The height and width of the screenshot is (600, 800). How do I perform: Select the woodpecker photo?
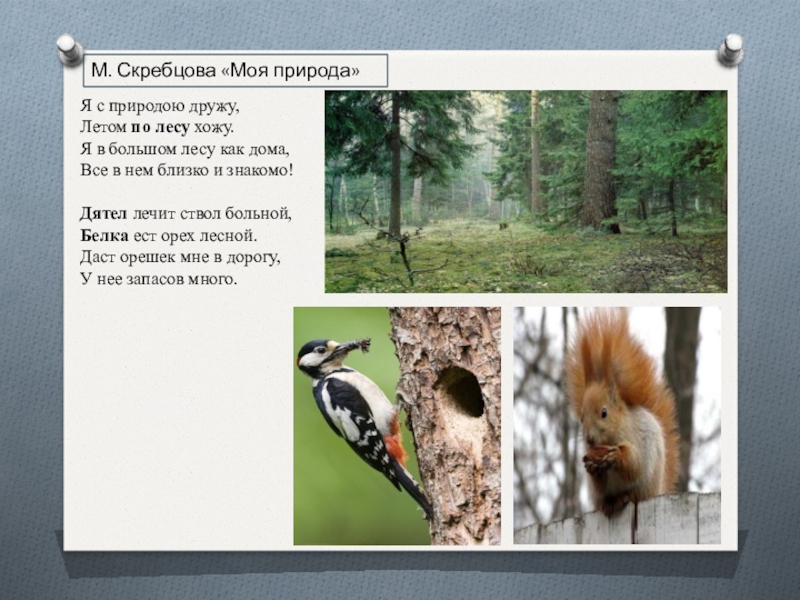pos(396,425)
